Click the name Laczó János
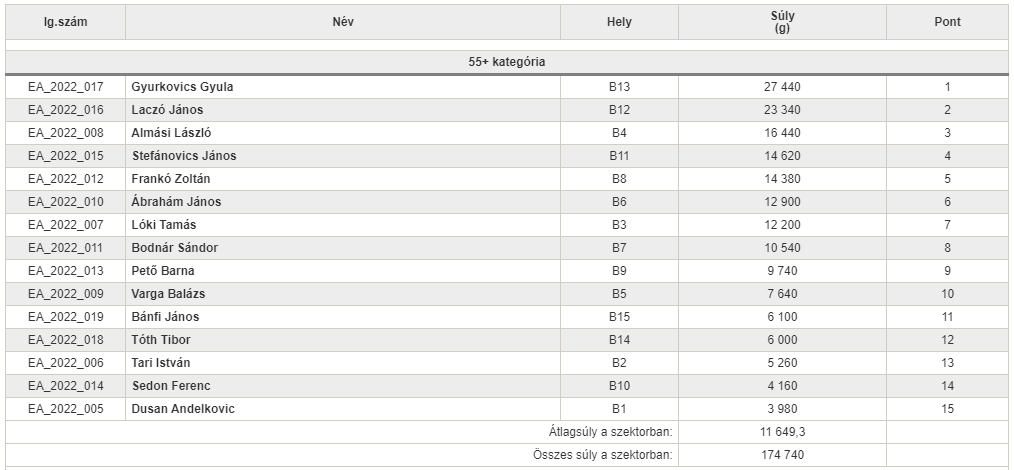The width and height of the screenshot is (1014, 470). coord(167,110)
